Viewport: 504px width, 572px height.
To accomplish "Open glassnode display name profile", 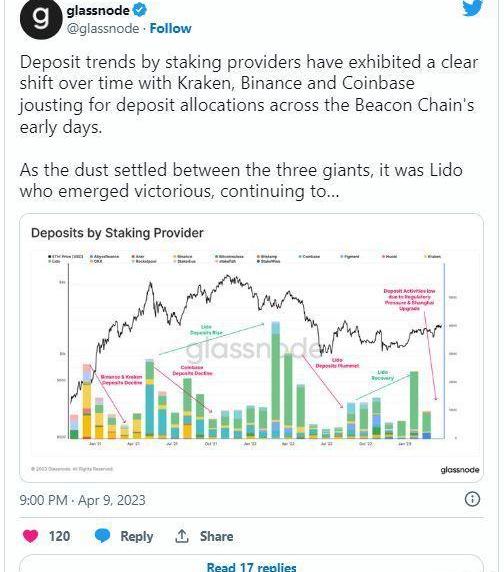I will 98,10.
